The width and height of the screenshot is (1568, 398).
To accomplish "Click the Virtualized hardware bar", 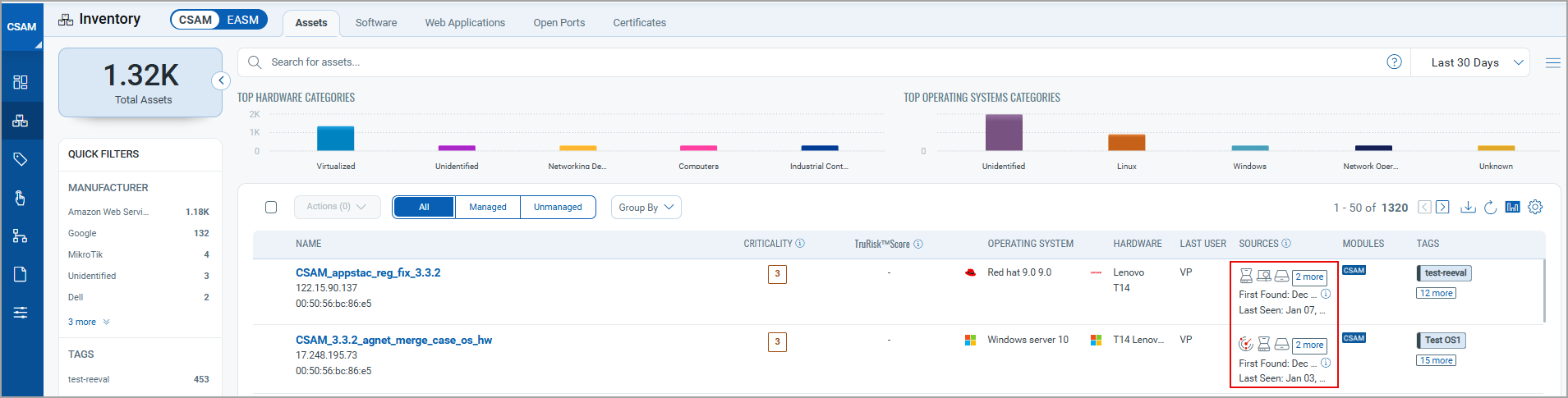I will 336,138.
